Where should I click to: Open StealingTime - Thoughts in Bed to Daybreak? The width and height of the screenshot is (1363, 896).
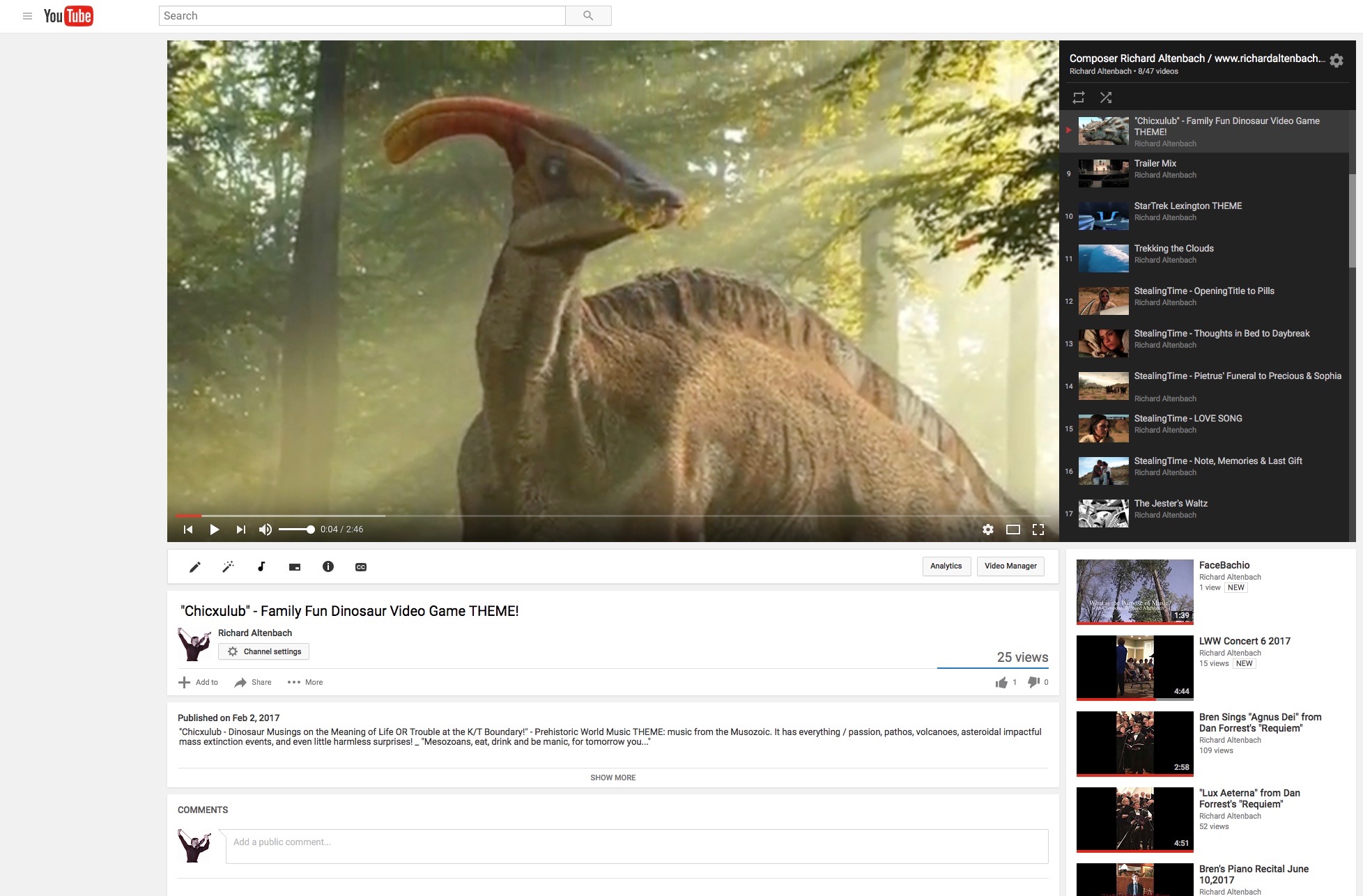point(1205,344)
